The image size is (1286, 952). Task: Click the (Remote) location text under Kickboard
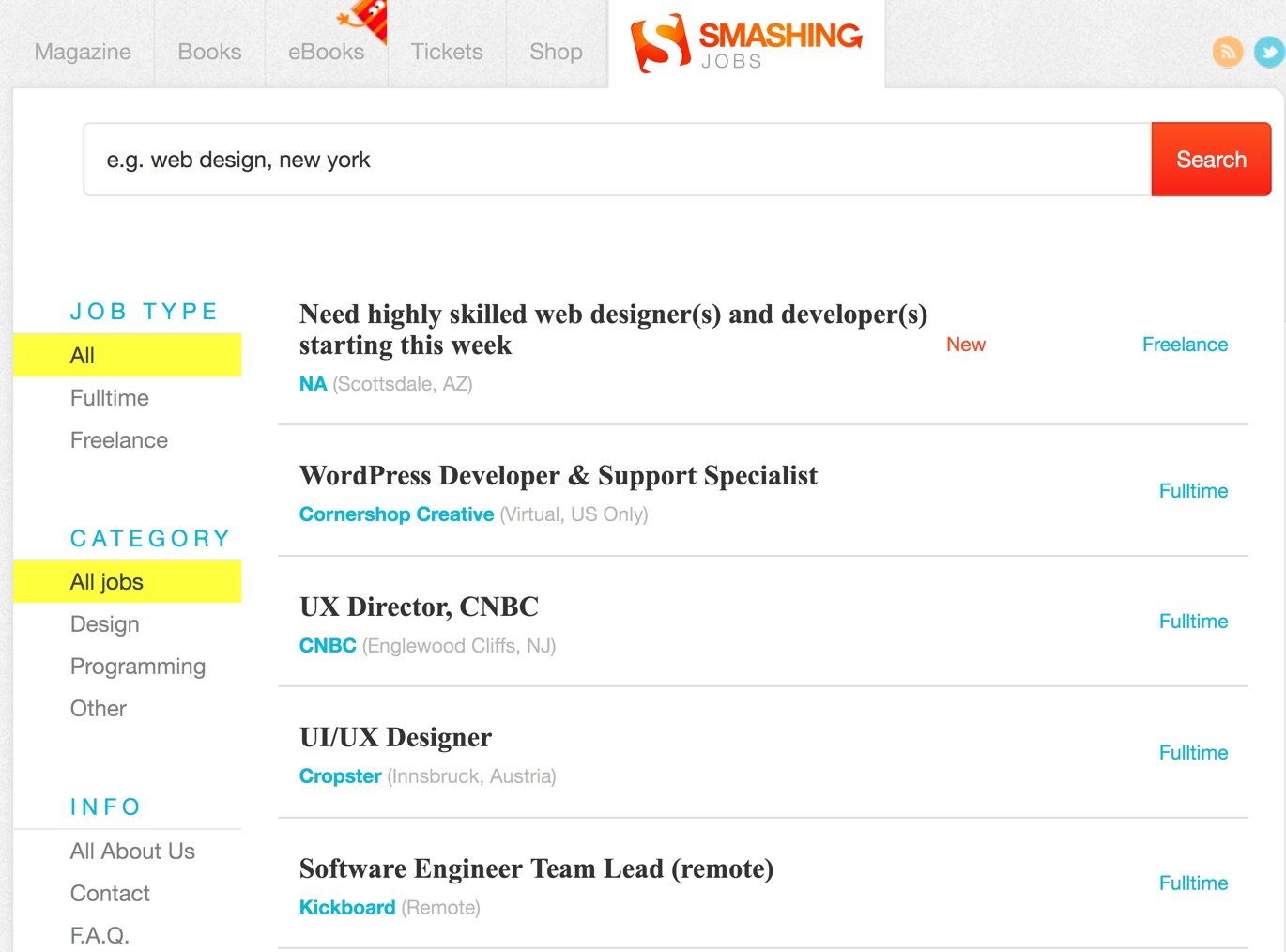click(440, 908)
